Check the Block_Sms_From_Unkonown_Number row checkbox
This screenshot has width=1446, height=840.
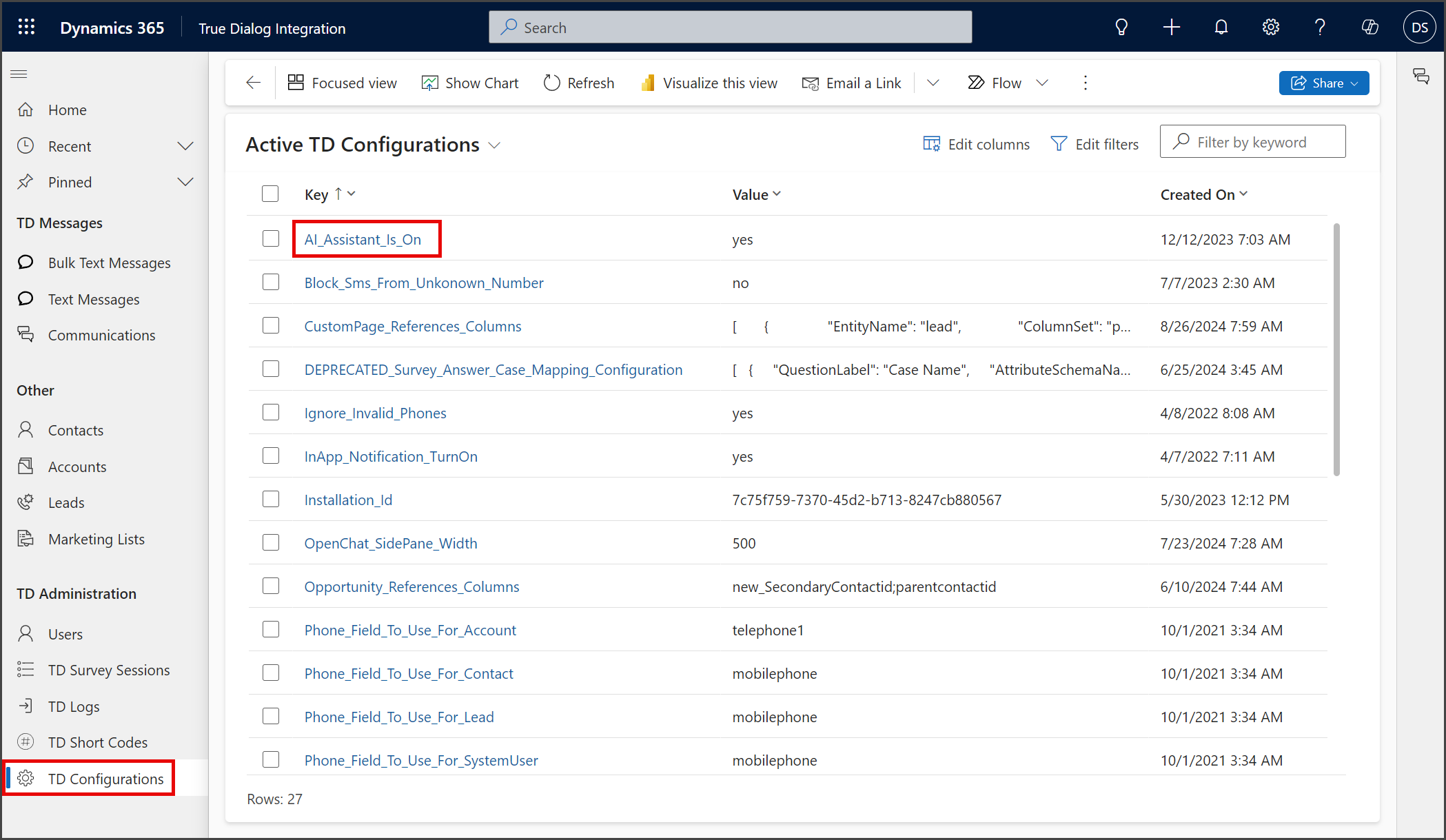tap(271, 282)
